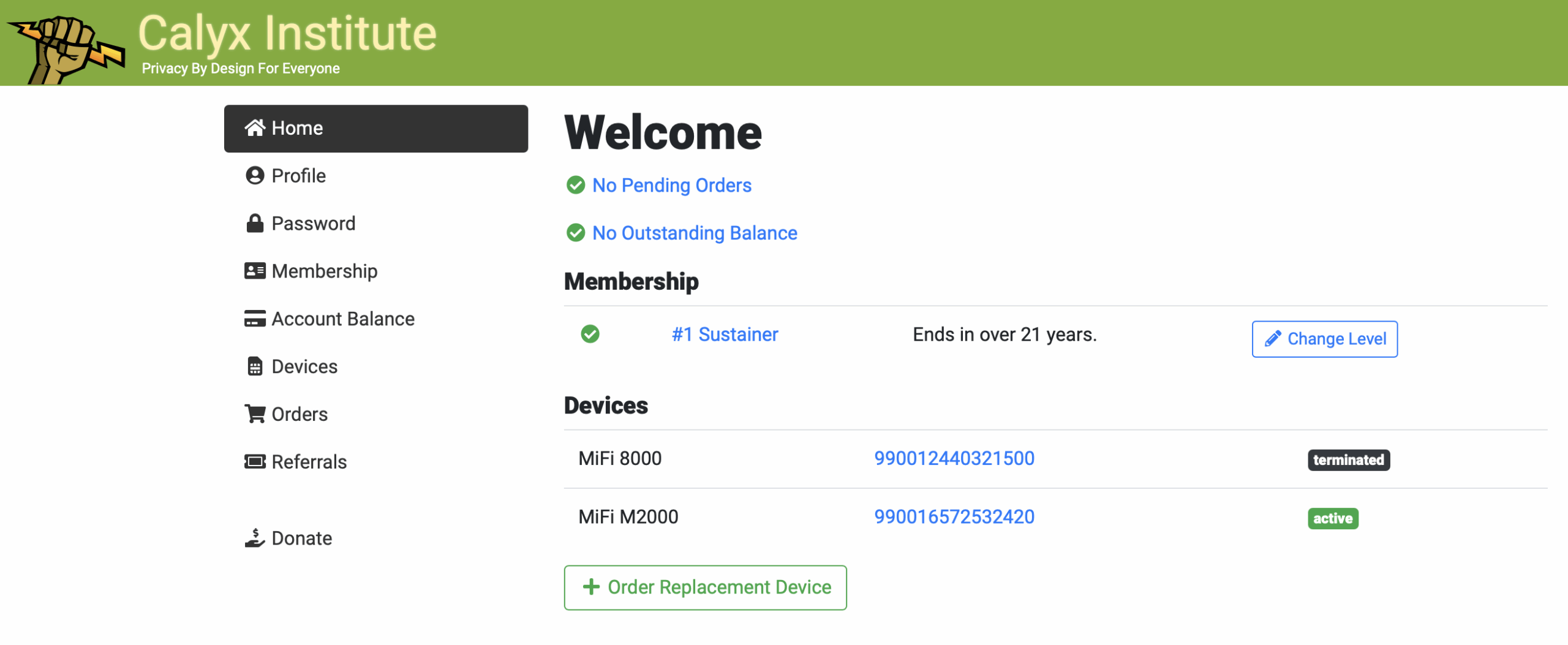
Task: Click the 'Privacy By Design For Everyone' tagline
Action: point(241,69)
